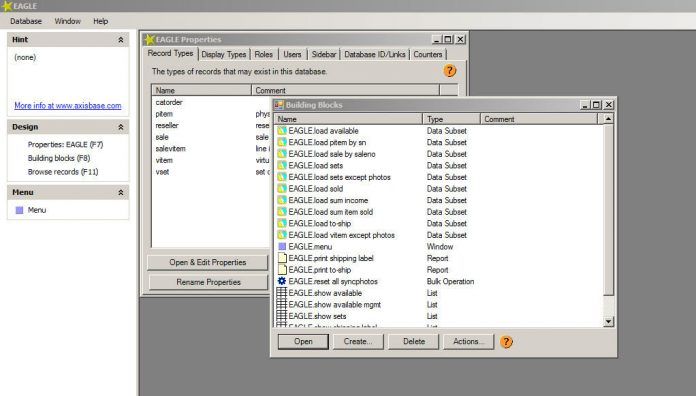Click the data subset icon for EAGLE.load available
This screenshot has height=396, width=696.
point(281,131)
